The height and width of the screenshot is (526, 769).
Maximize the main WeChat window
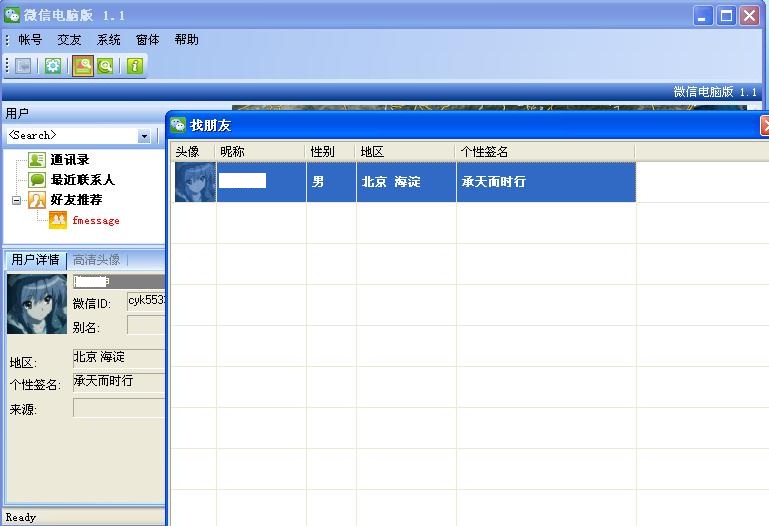(726, 16)
